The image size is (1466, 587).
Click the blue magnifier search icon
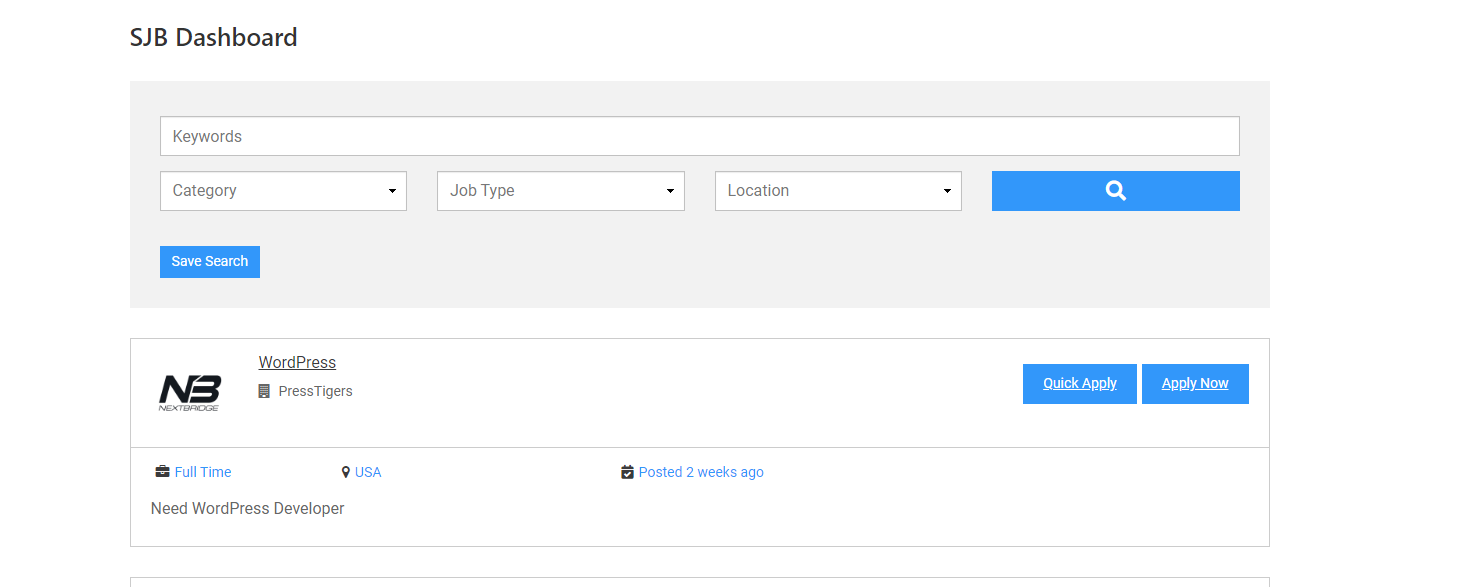(x=1114, y=190)
